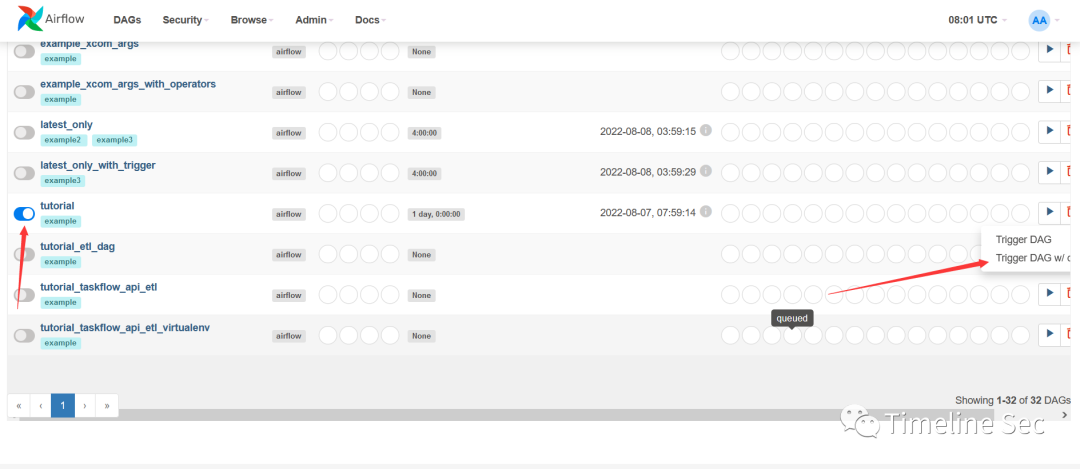
Task: Jump to last page with » button
Action: (x=107, y=406)
